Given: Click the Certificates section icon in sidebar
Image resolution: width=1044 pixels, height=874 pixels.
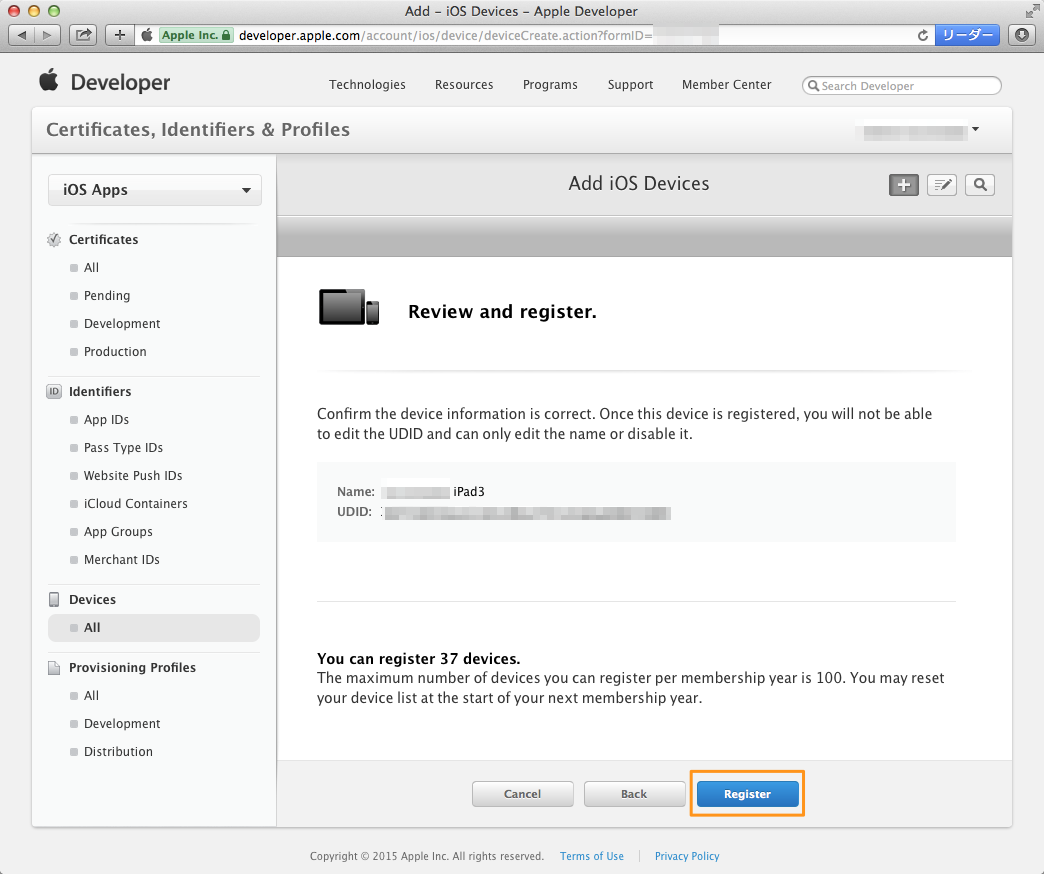Looking at the screenshot, I should 53,239.
